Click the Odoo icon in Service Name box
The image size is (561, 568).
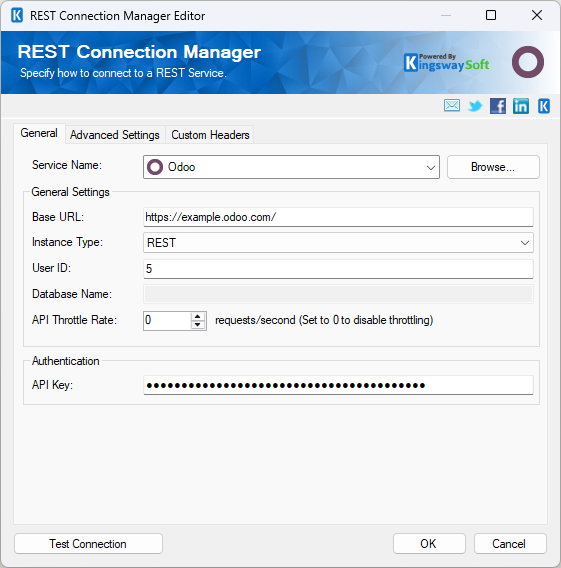coord(155,167)
